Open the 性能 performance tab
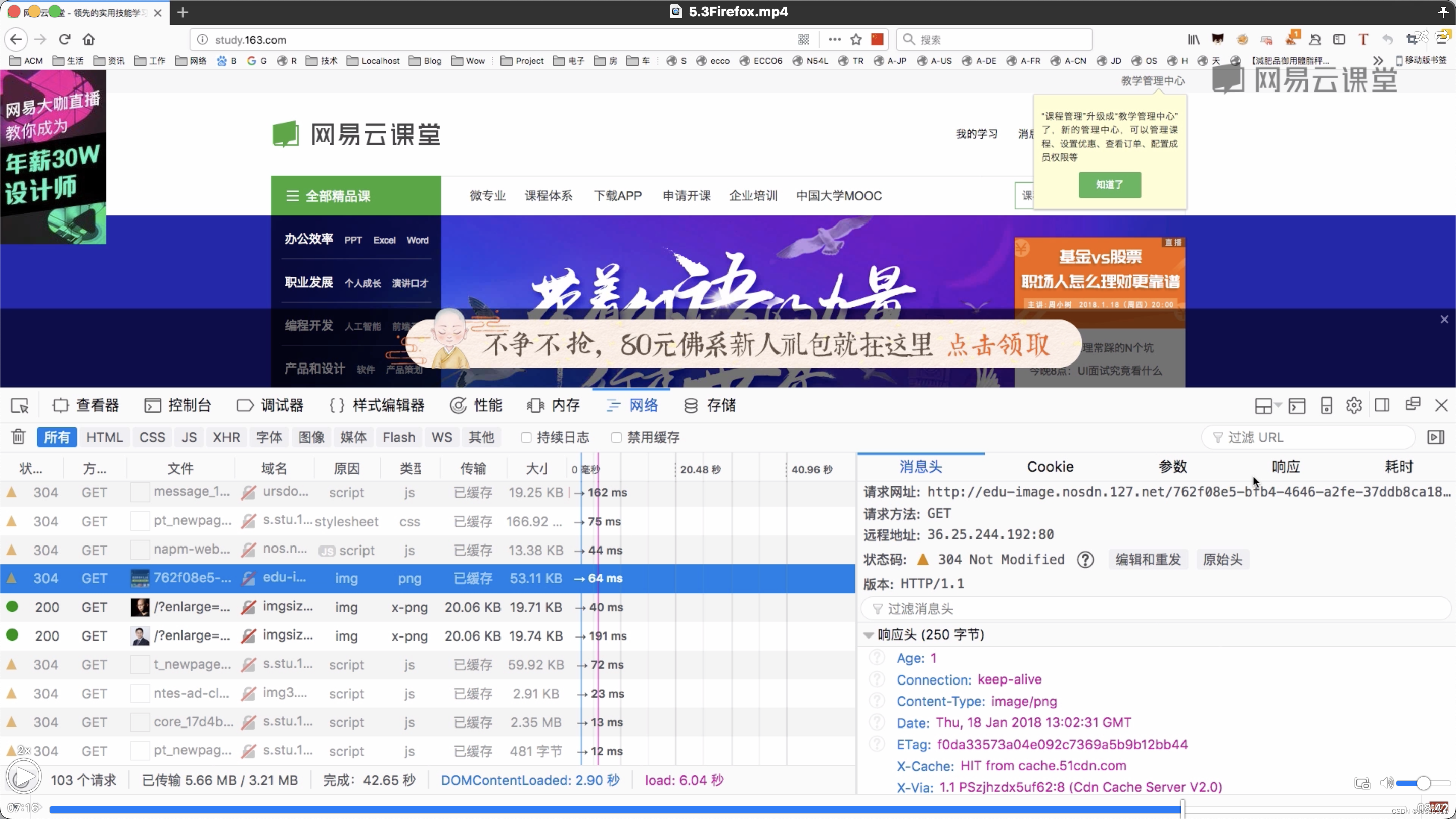The height and width of the screenshot is (819, 1456). 476,405
